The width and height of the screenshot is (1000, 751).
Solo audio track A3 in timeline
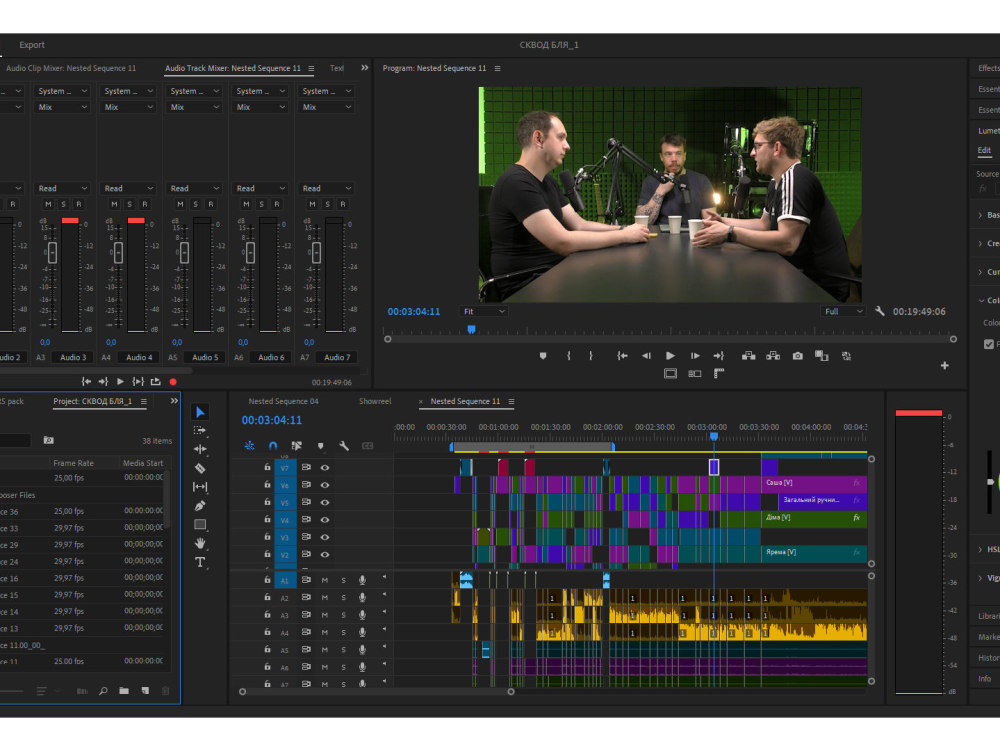tap(343, 615)
